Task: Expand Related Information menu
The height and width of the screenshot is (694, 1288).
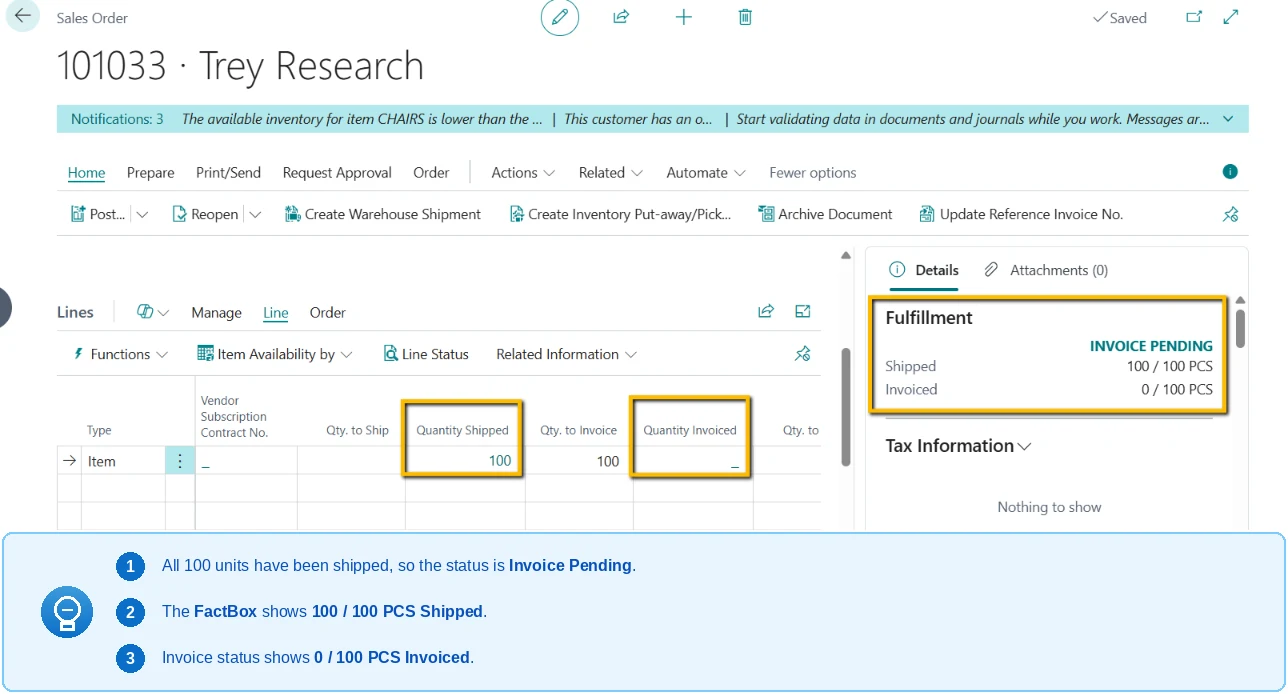Action: [x=566, y=354]
